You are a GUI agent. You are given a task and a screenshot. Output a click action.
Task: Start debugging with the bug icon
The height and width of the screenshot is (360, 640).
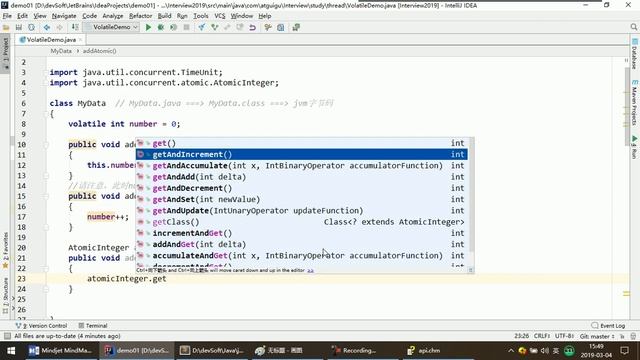click(161, 27)
